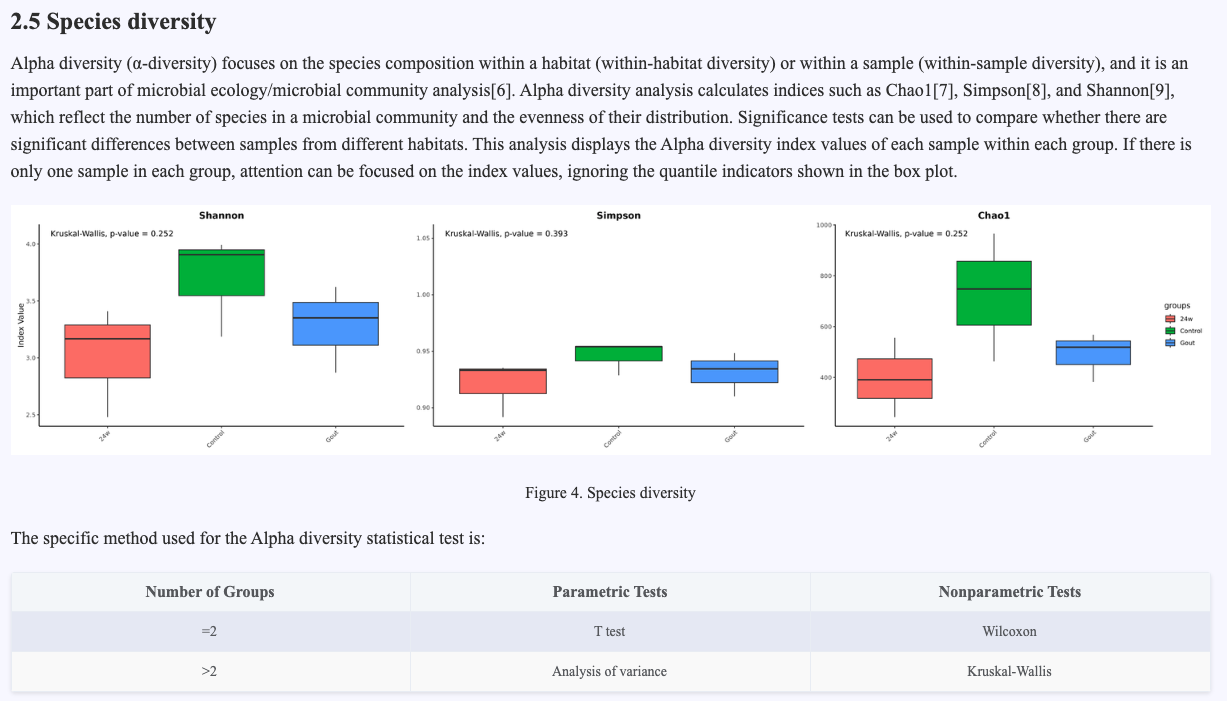
Task: Click the Nonparametric Tests column header
Action: tap(1009, 592)
